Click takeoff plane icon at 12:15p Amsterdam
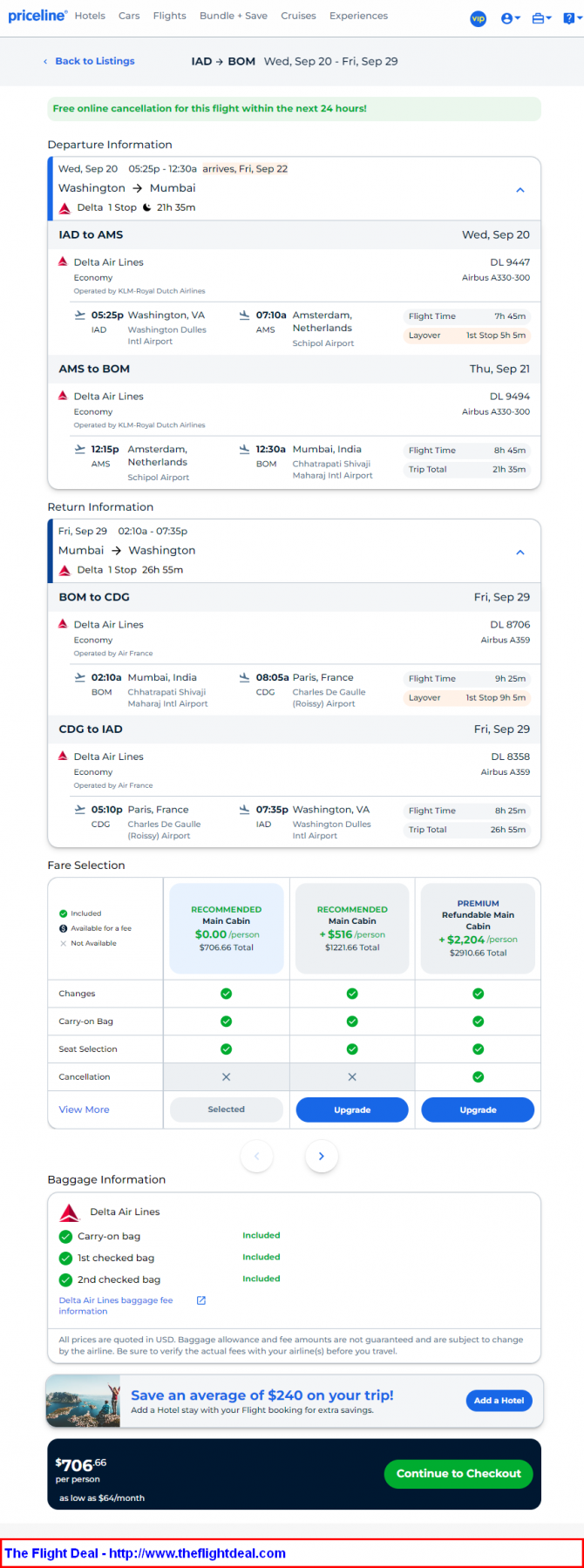Viewport: 584px width, 1568px height. 80,450
